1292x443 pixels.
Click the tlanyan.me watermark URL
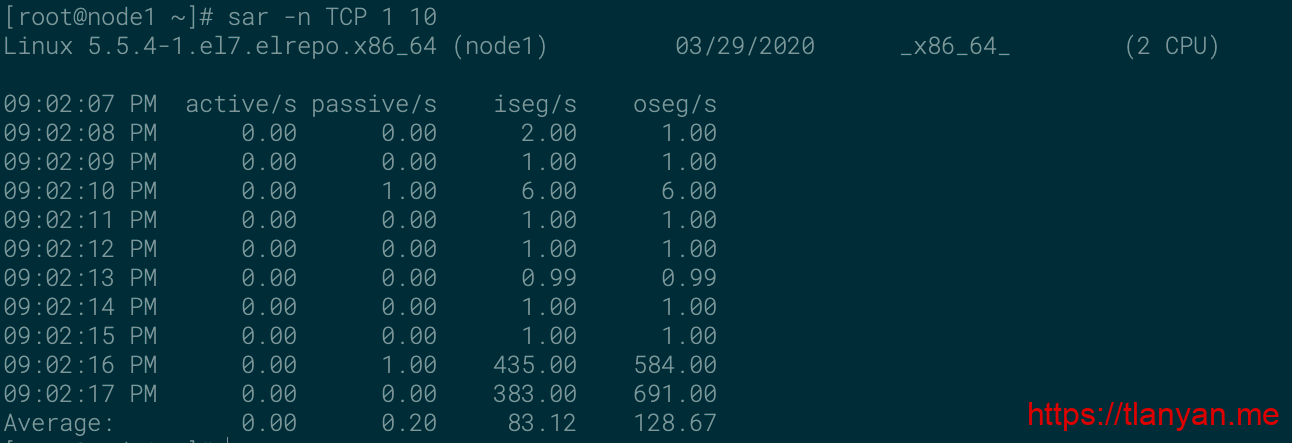[x=1153, y=414]
